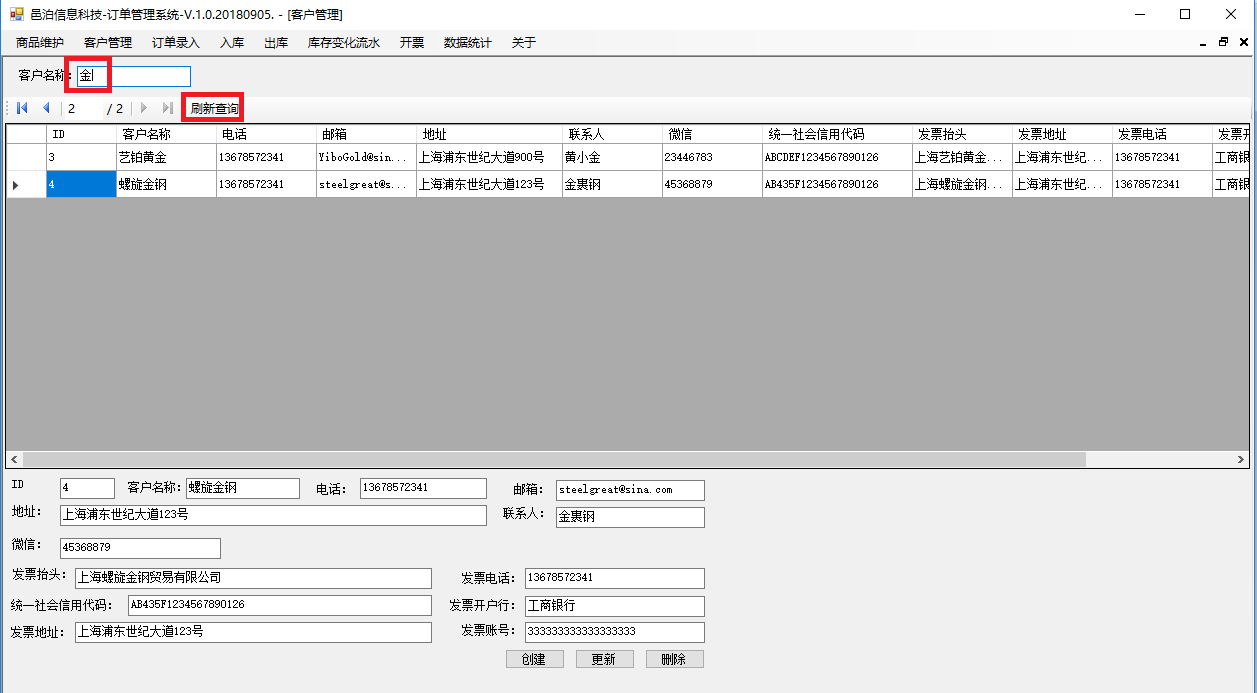1257x693 pixels.
Task: Open the 出库 menu
Action: coord(276,43)
